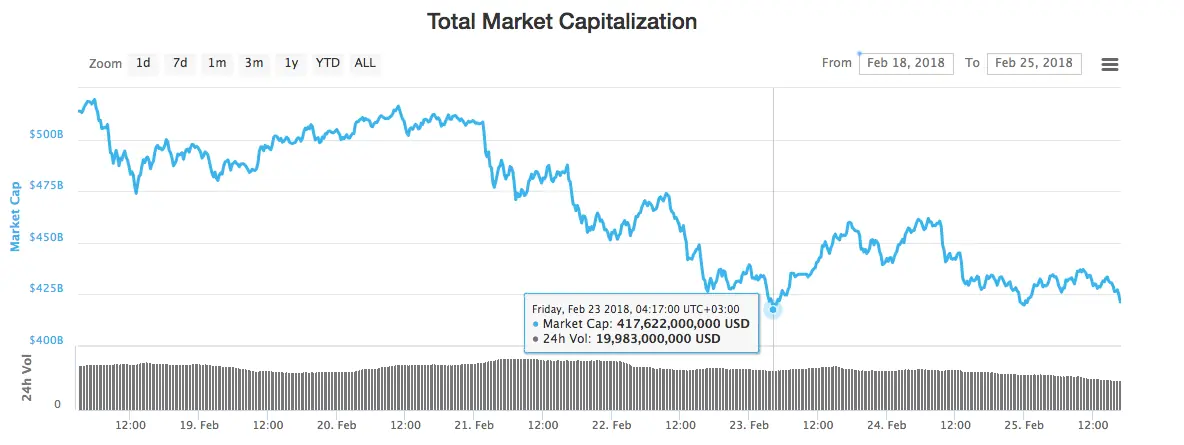Screen dimensions: 1184x445
Task: Click the Market Cap axis label
Action: (14, 216)
